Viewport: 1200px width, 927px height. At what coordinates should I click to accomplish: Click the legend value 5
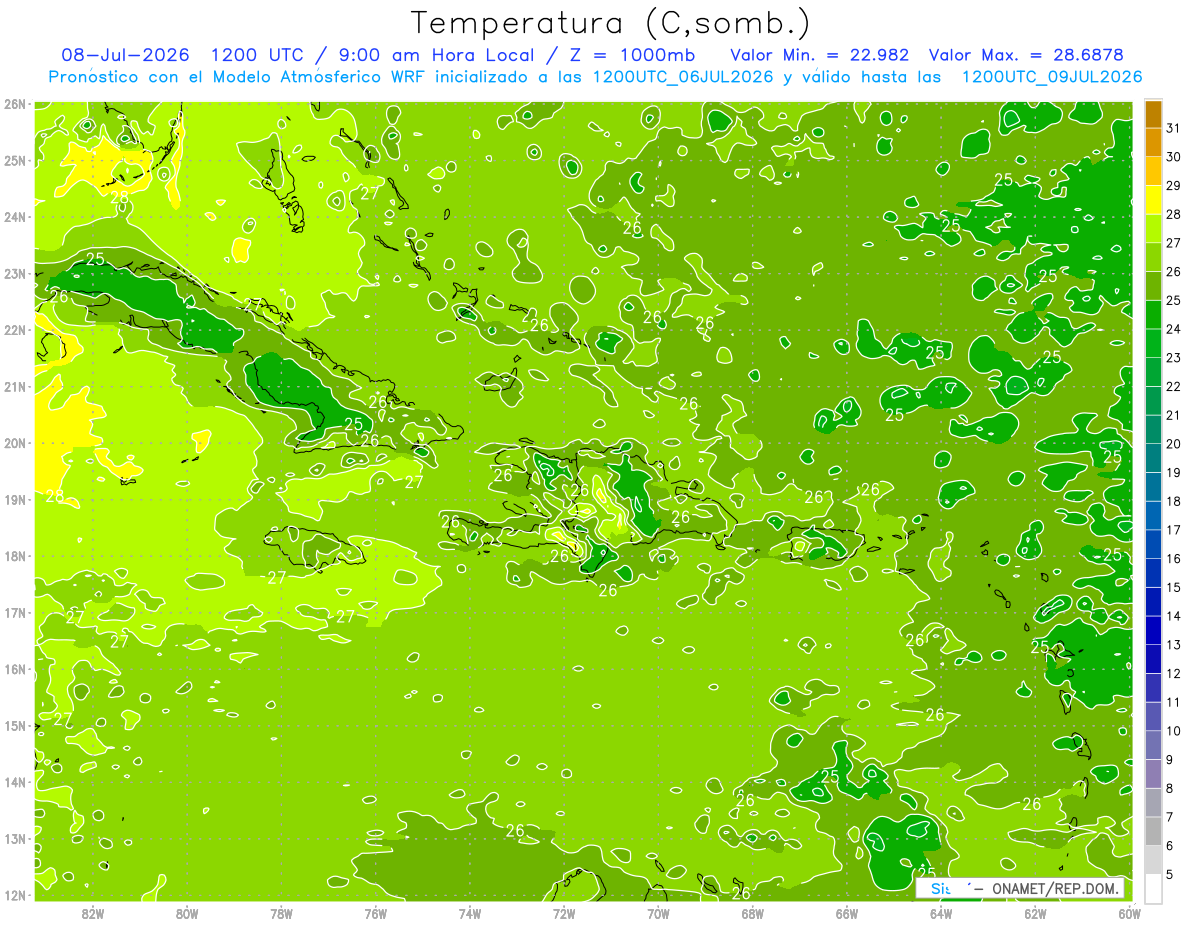click(1170, 874)
